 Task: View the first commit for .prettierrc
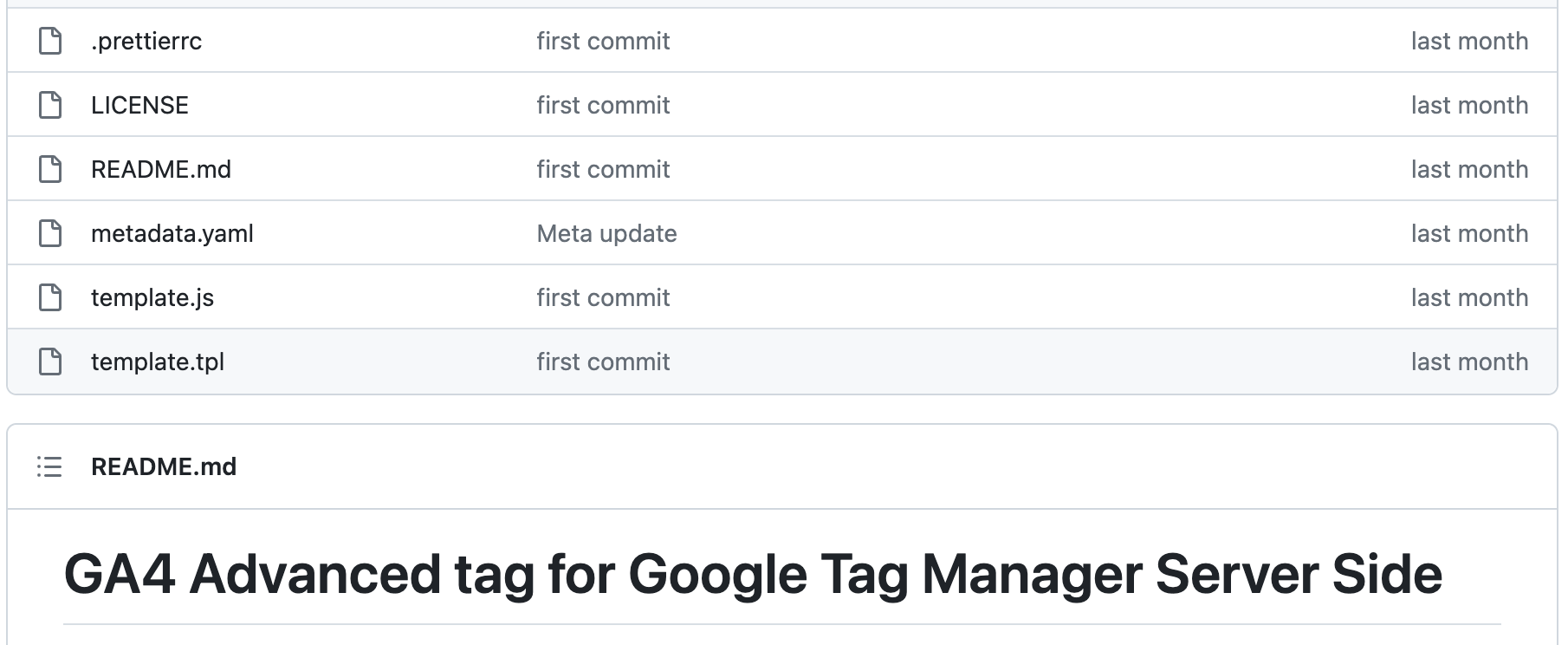[603, 41]
